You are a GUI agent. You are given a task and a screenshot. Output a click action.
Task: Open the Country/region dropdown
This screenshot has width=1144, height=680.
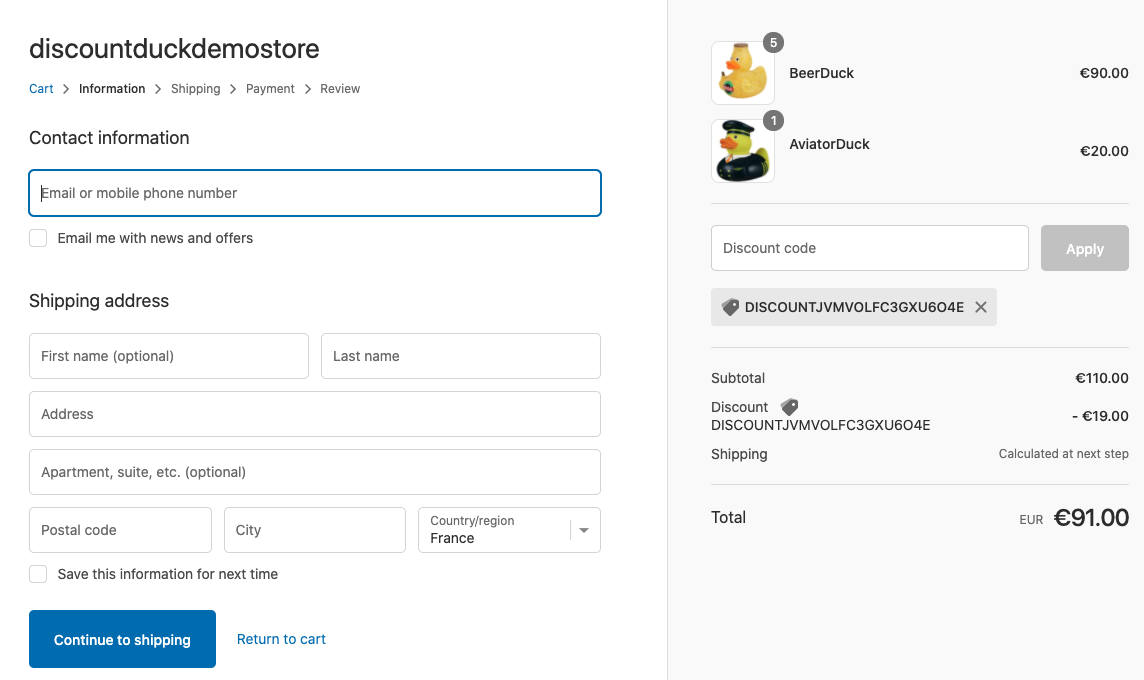tap(497, 530)
